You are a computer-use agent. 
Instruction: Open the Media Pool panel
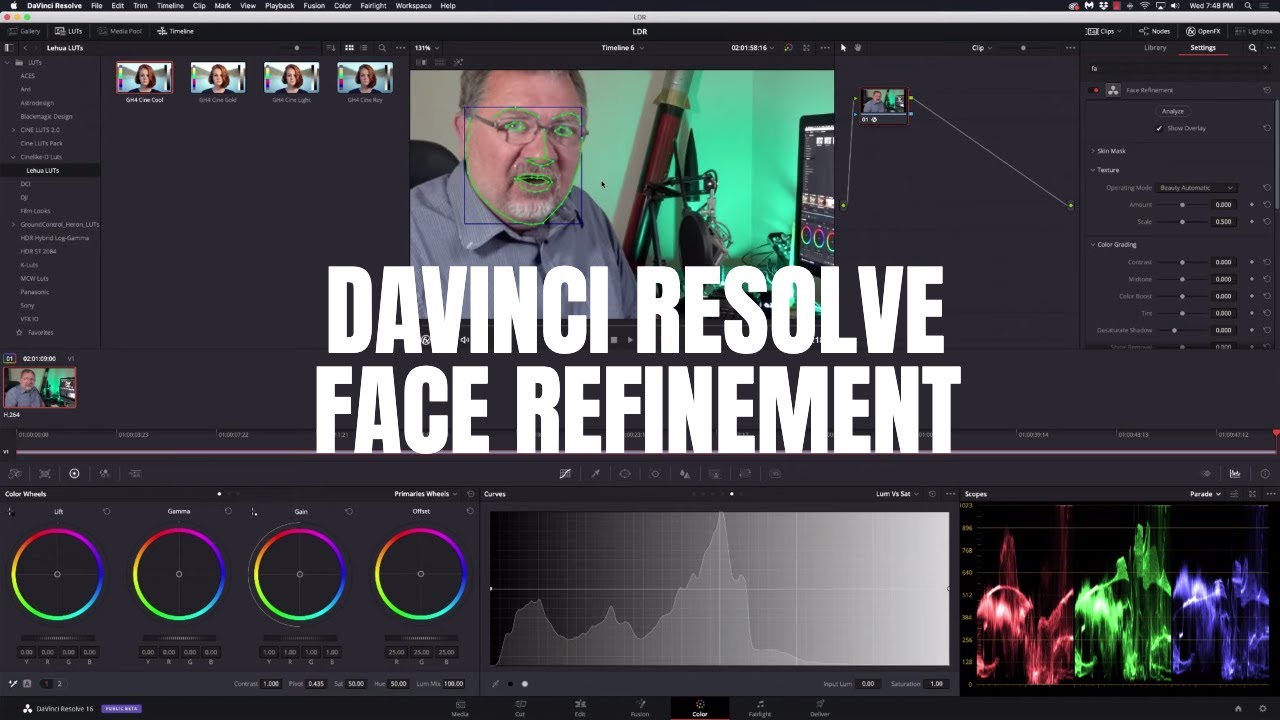118,31
